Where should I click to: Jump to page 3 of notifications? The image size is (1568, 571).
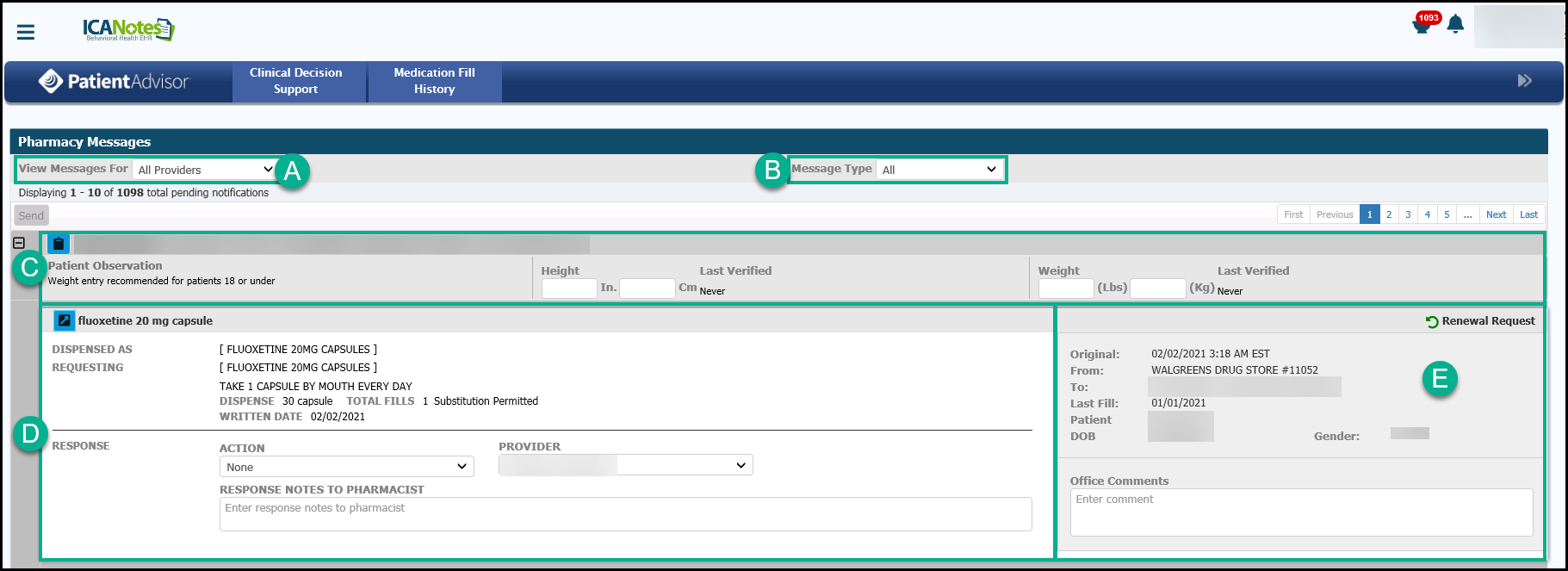(x=1408, y=214)
